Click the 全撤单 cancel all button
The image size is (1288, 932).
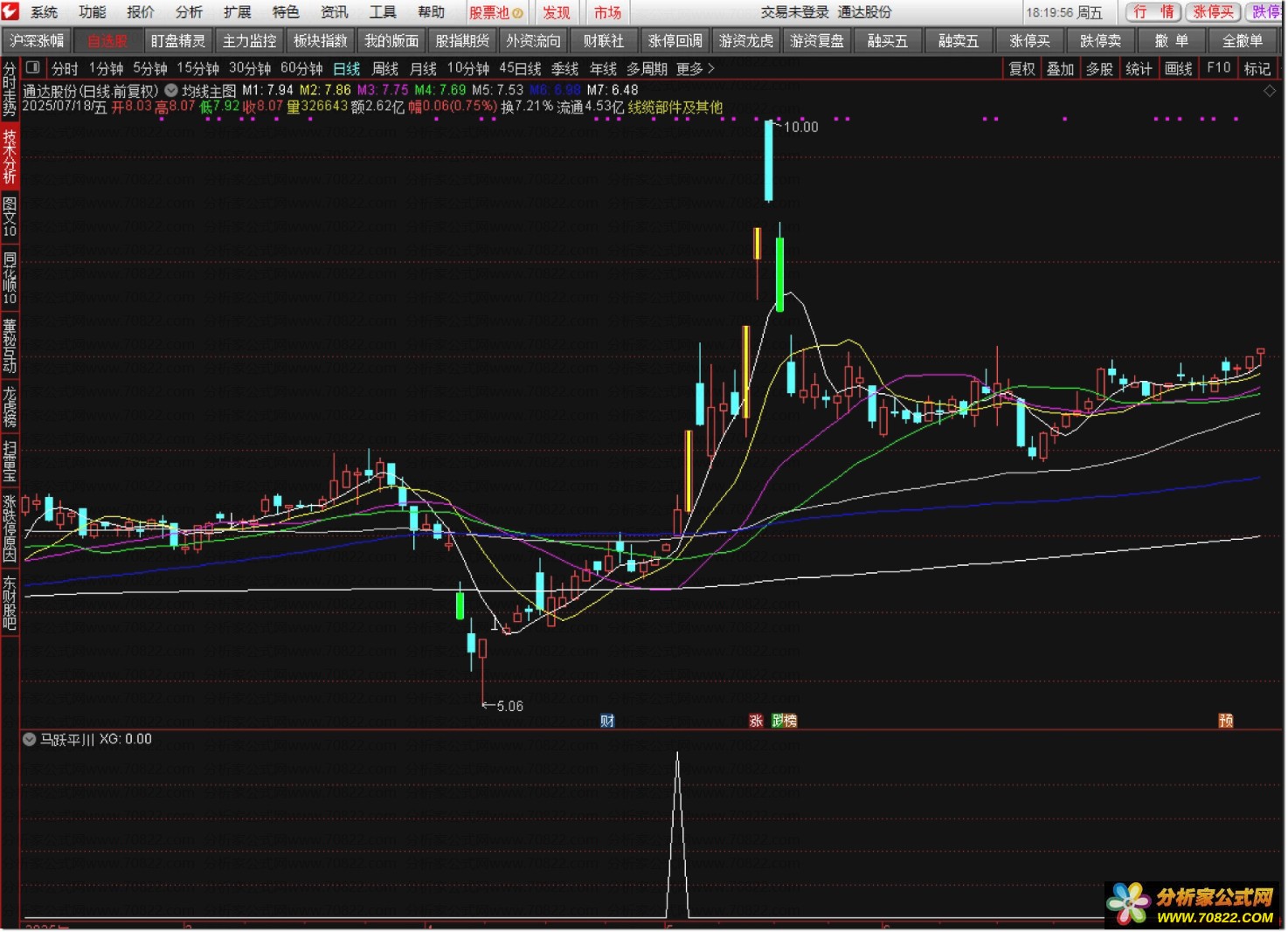click(x=1243, y=41)
